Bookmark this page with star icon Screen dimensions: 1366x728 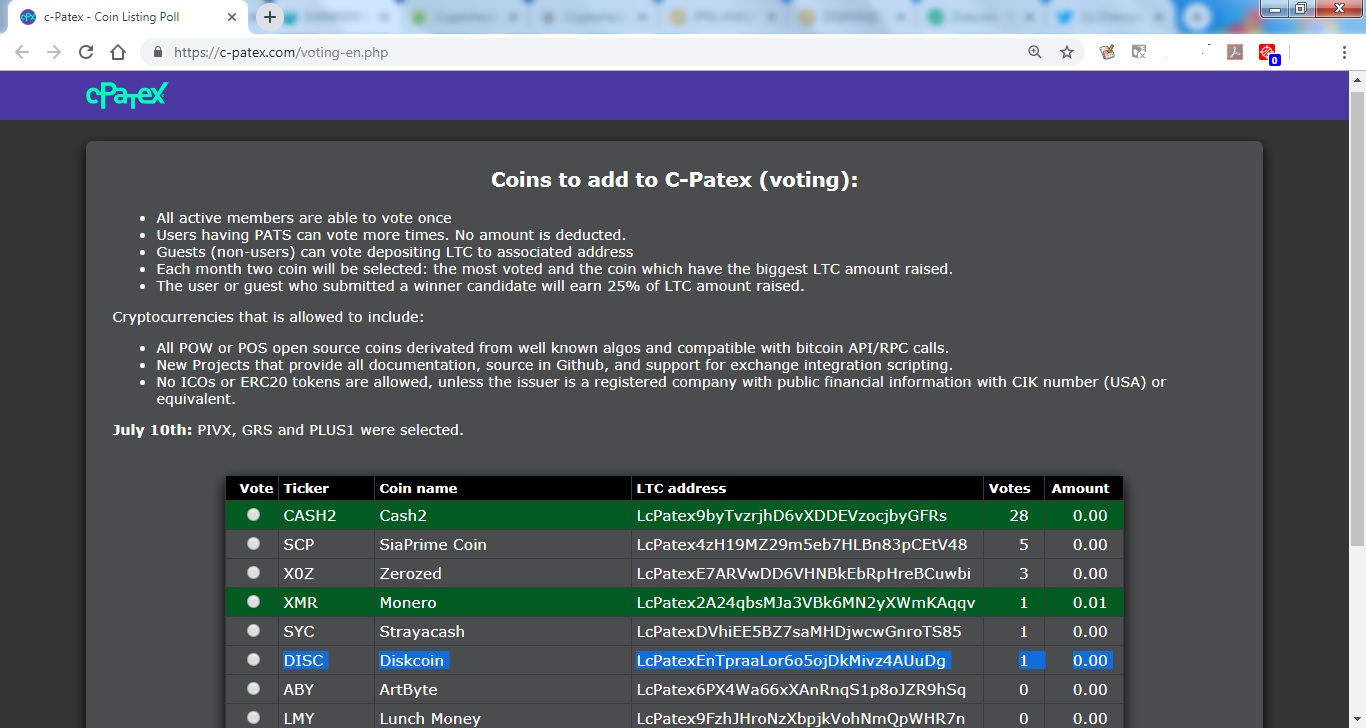click(x=1067, y=52)
